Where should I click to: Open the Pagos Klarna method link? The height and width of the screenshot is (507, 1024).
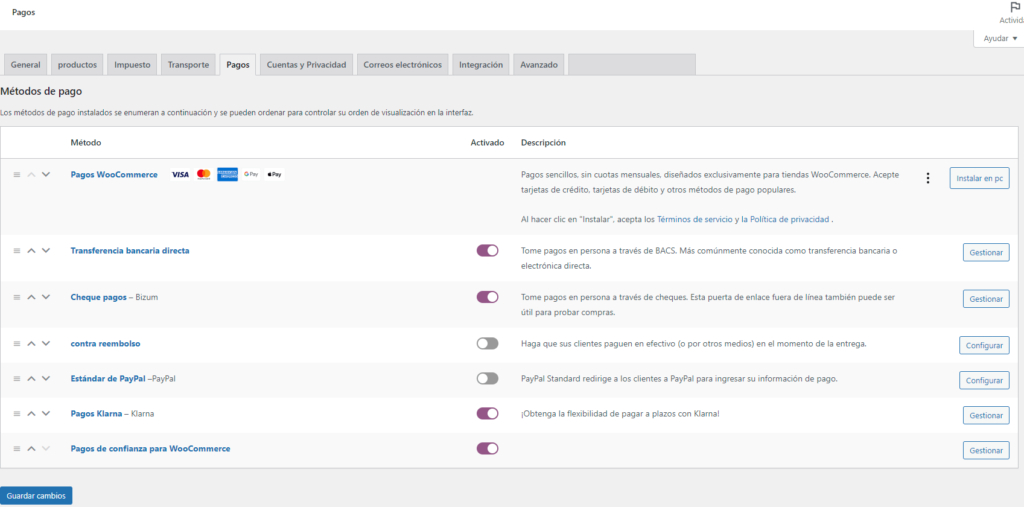click(x=96, y=413)
